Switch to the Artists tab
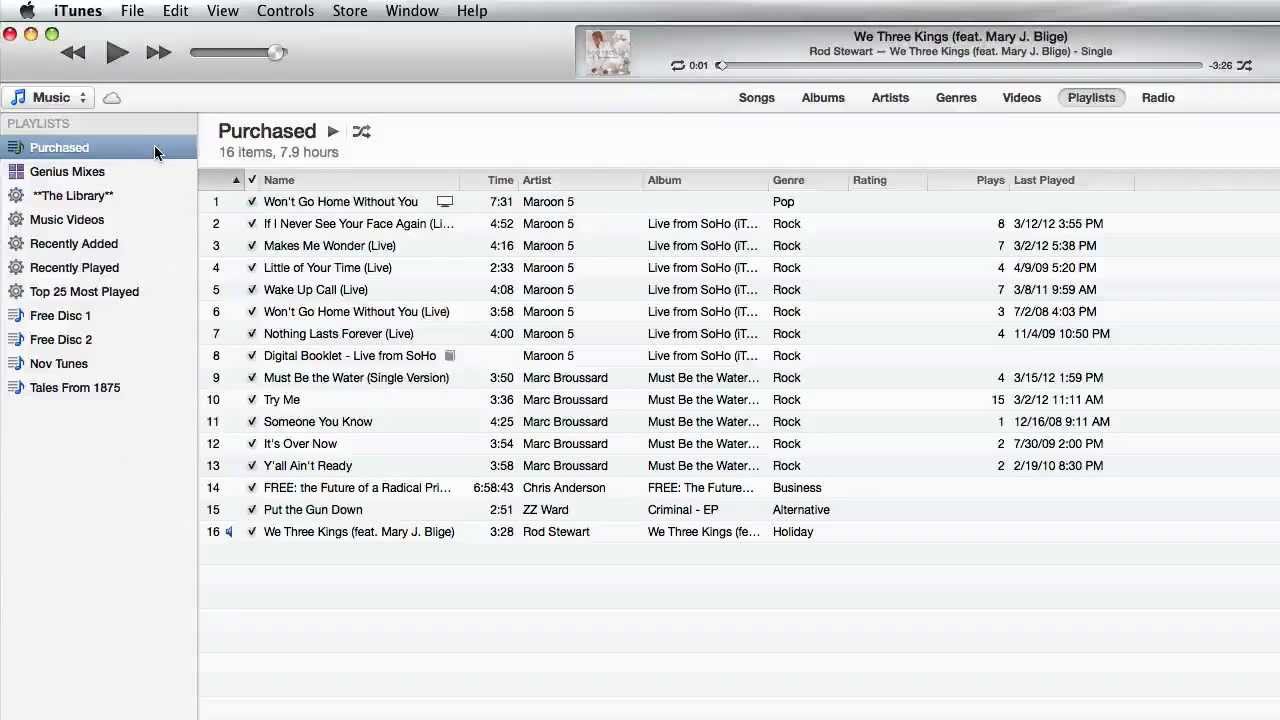Image resolution: width=1280 pixels, height=720 pixels. [890, 98]
